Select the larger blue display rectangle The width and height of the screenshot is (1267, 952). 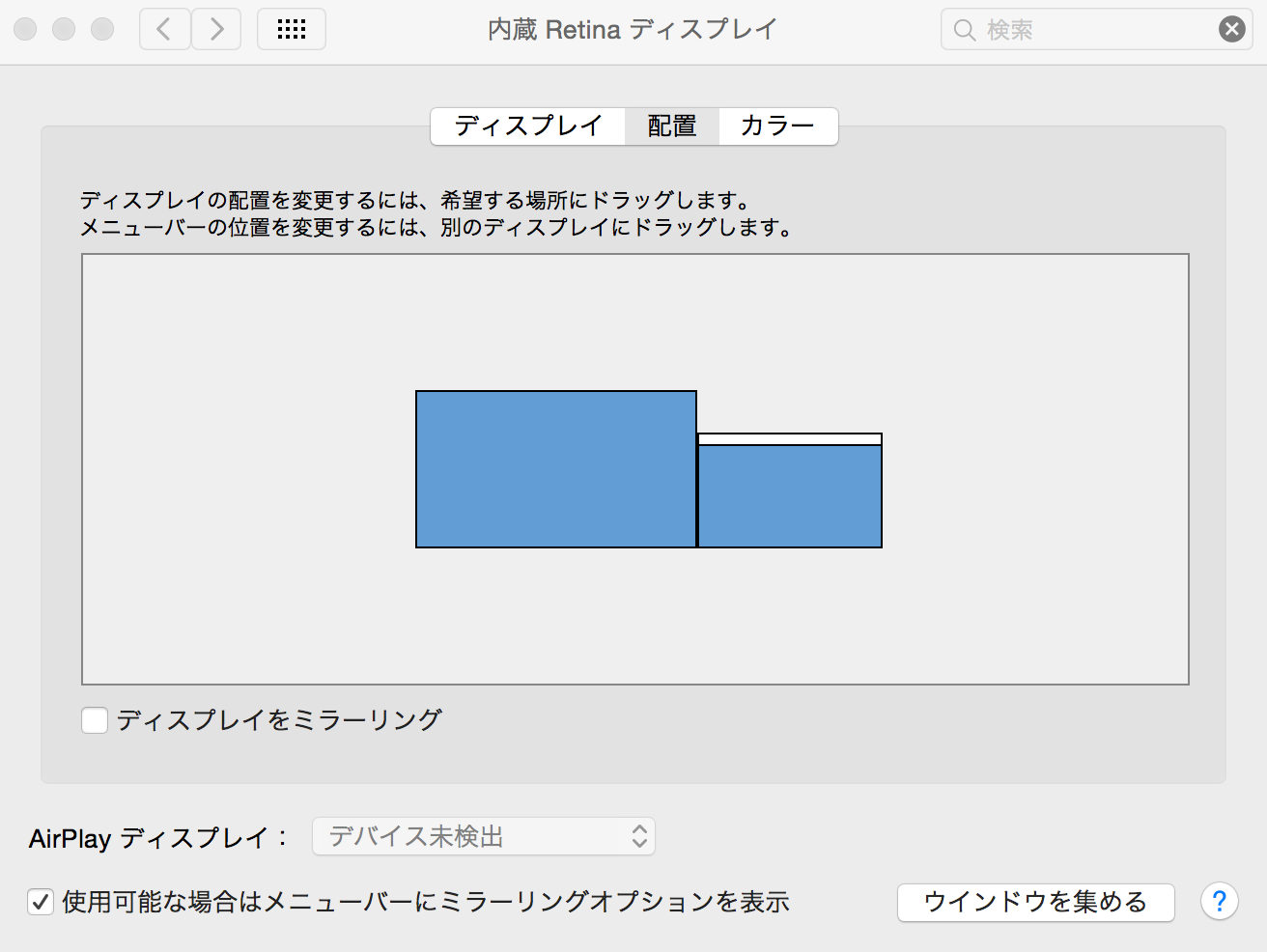pos(555,469)
